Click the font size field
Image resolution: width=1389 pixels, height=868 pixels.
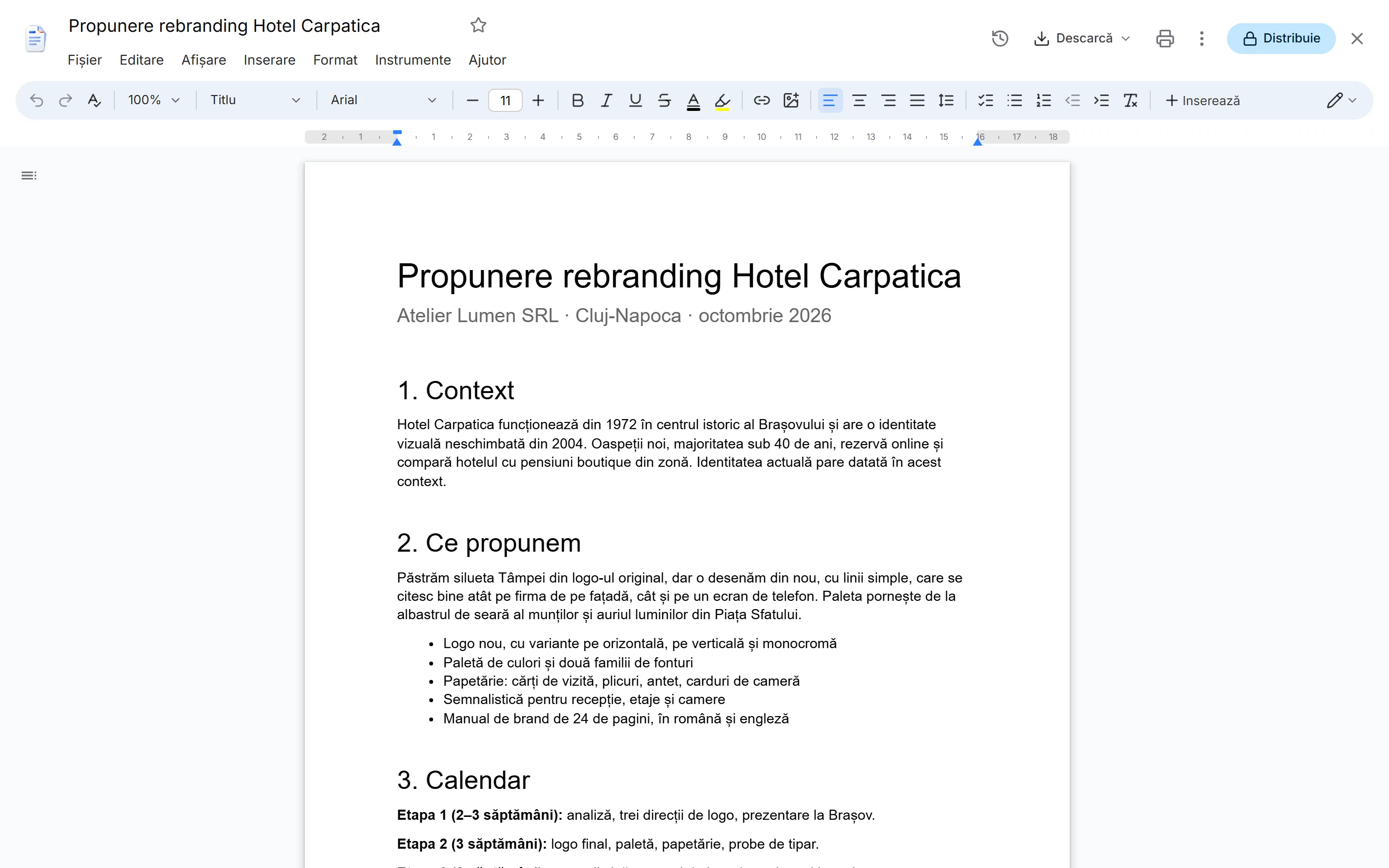pos(505,100)
